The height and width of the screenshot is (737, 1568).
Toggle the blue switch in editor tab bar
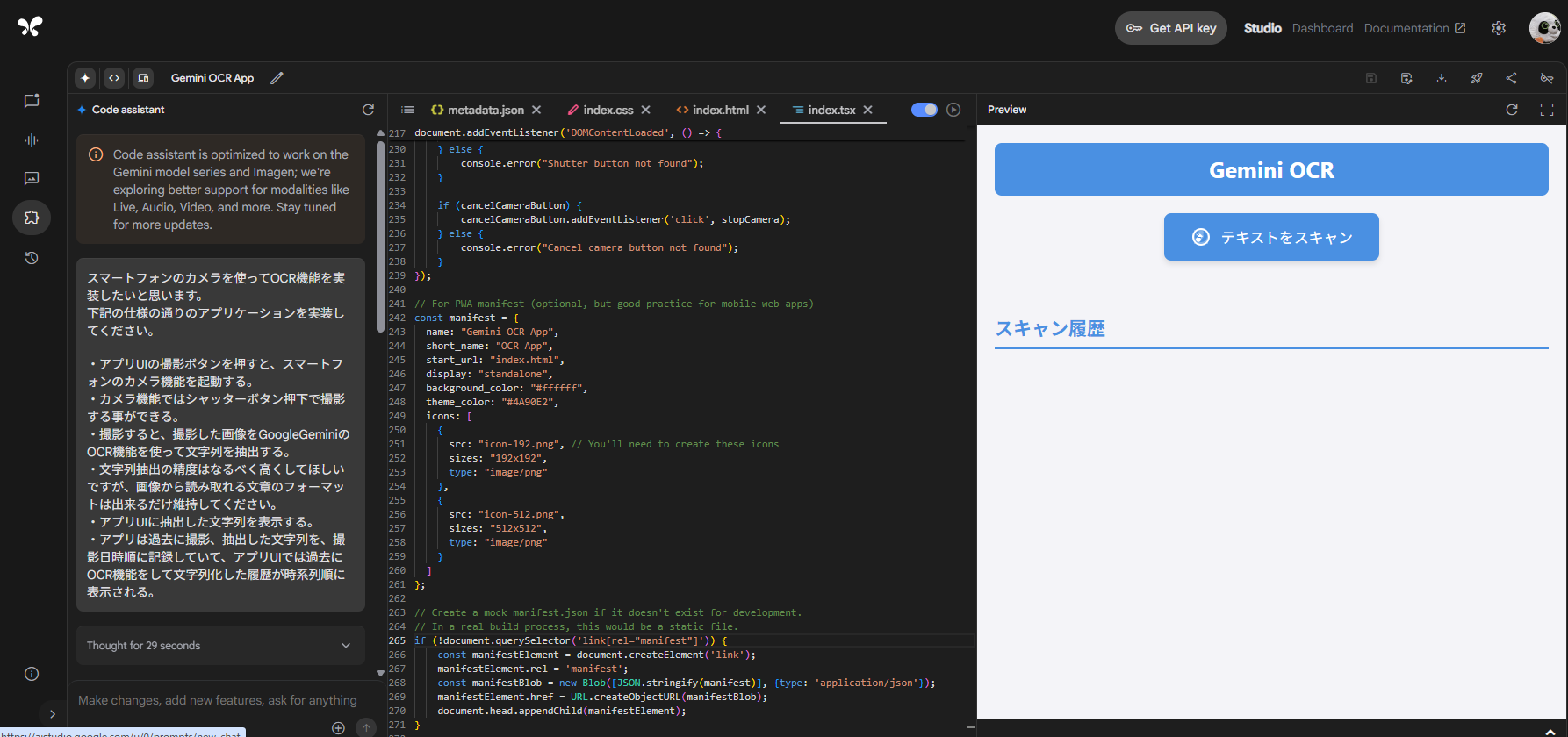click(924, 110)
